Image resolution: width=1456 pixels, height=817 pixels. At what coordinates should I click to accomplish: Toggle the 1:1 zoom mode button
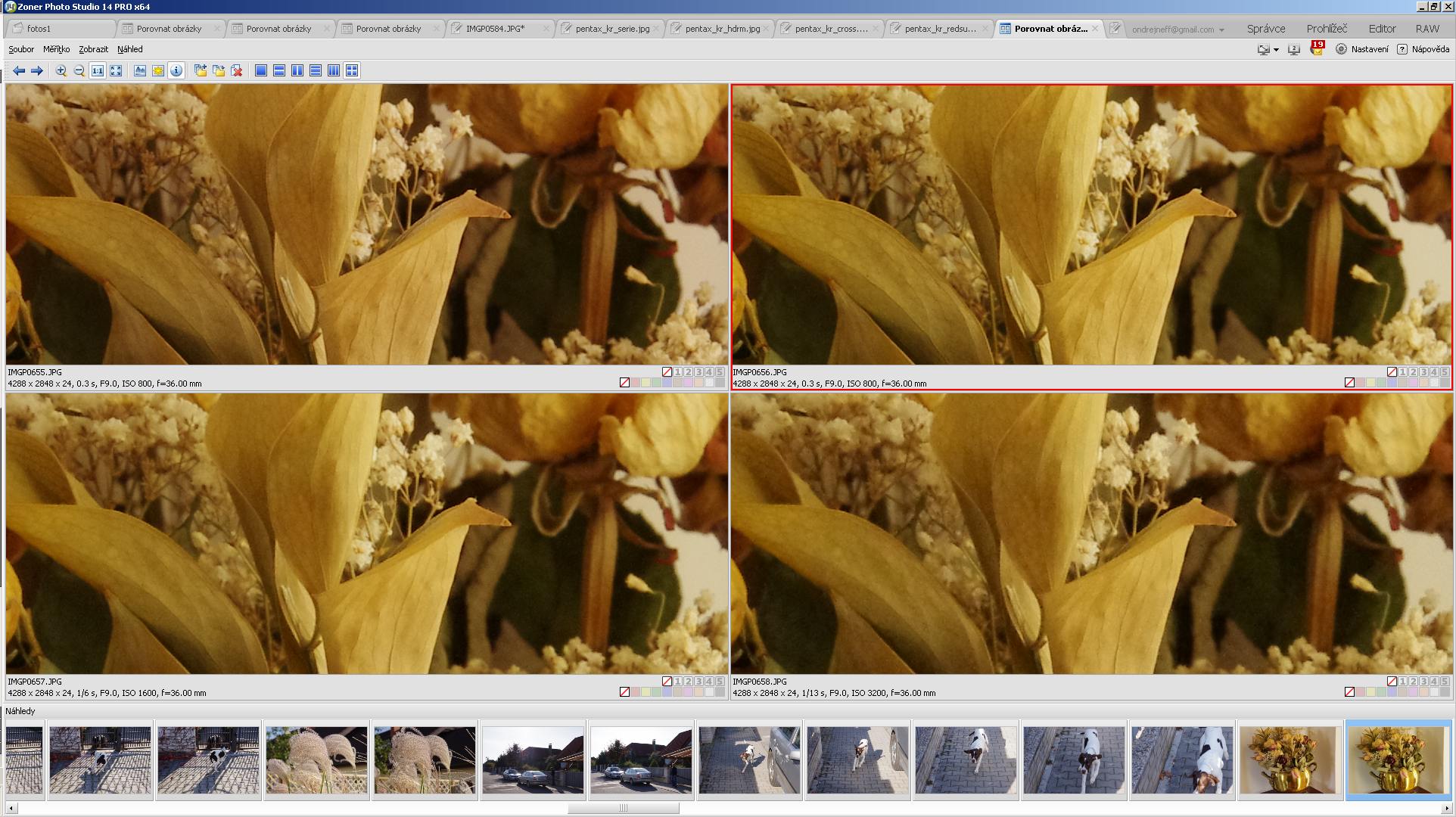pyautogui.click(x=98, y=70)
